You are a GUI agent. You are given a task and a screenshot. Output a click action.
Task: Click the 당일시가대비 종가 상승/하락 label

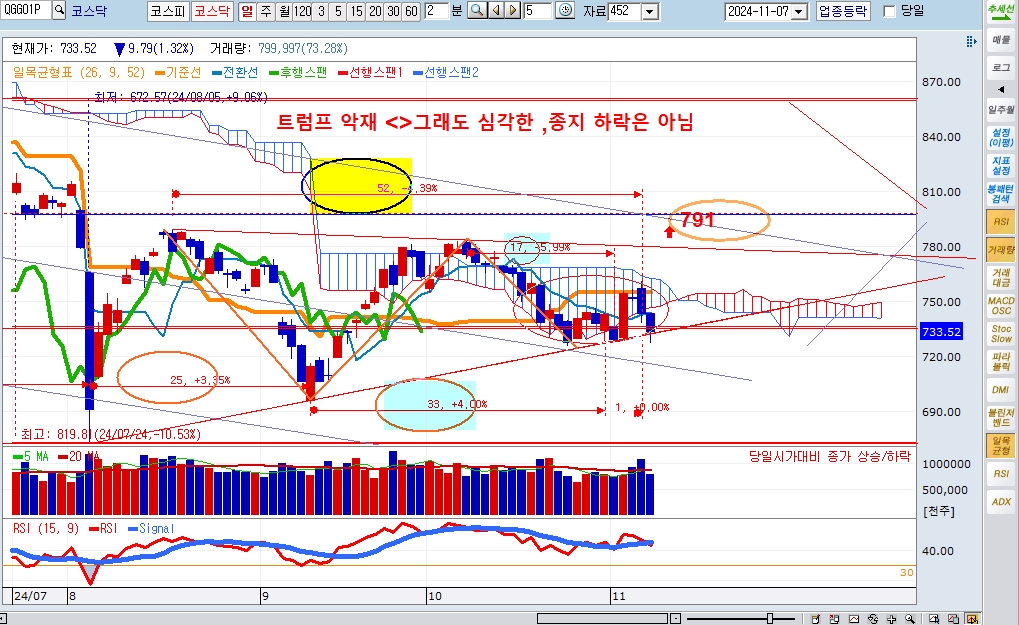point(830,456)
